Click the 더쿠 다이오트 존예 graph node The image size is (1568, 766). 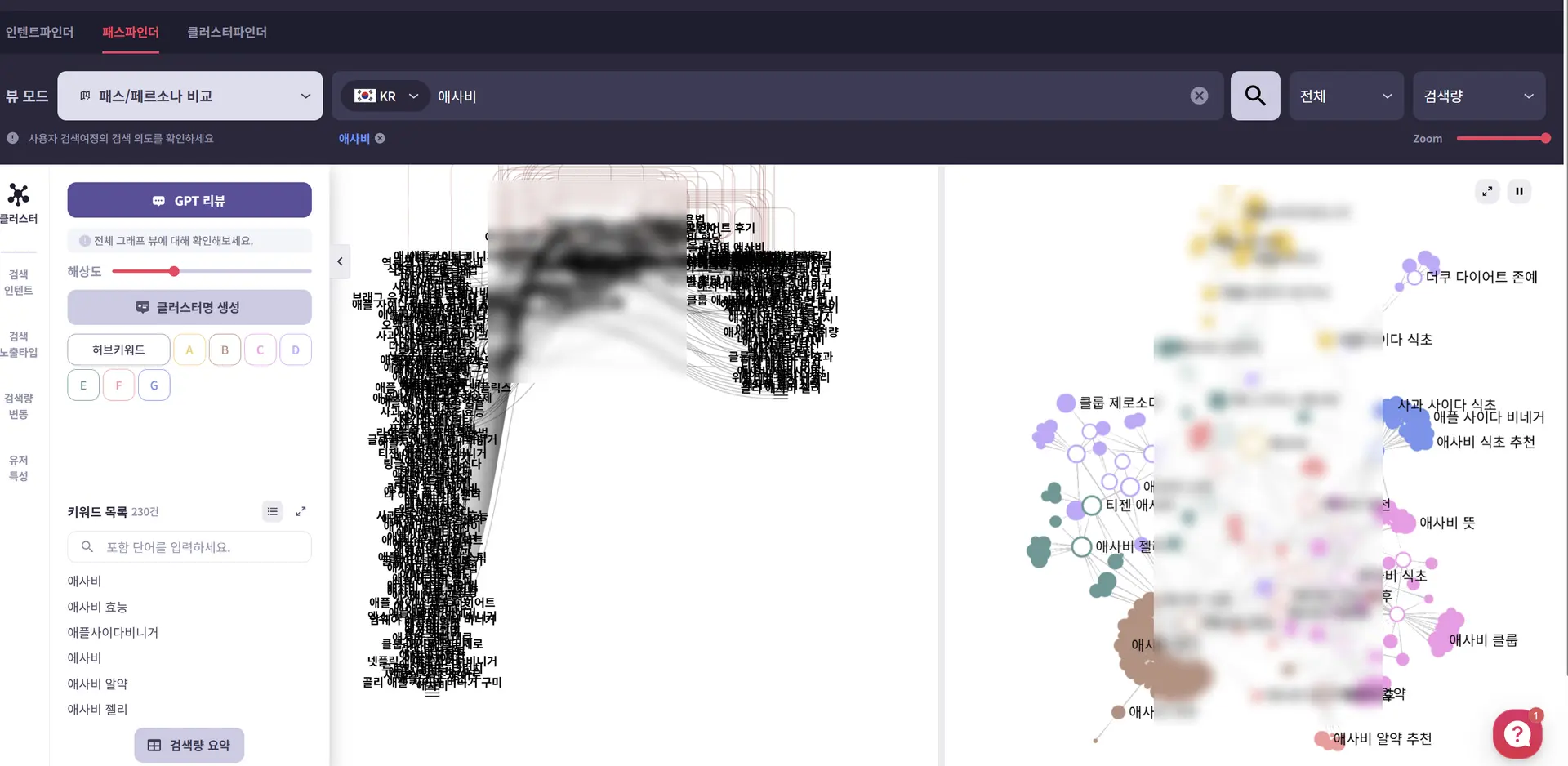pyautogui.click(x=1414, y=278)
